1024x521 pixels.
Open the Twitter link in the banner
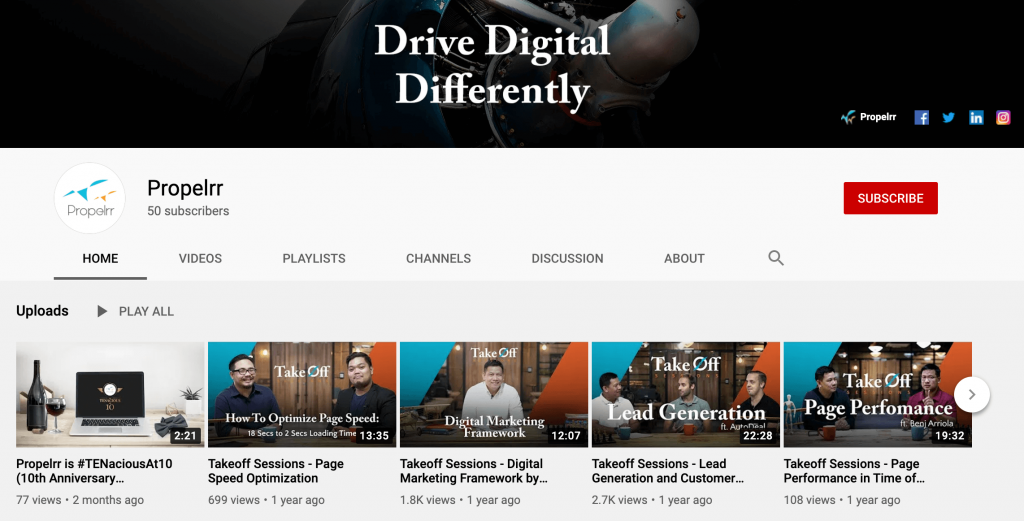pyautogui.click(x=949, y=118)
